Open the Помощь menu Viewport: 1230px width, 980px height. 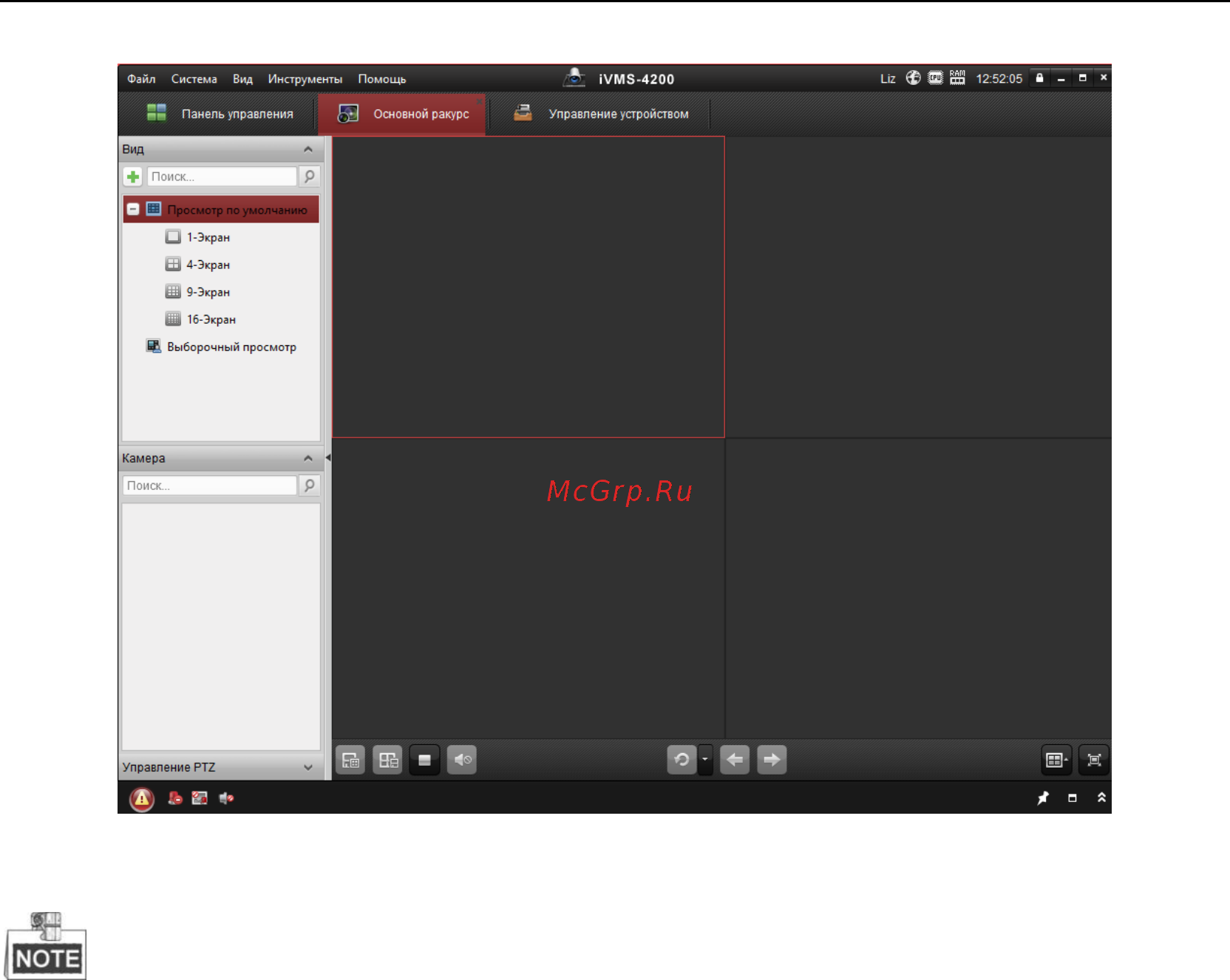(382, 79)
